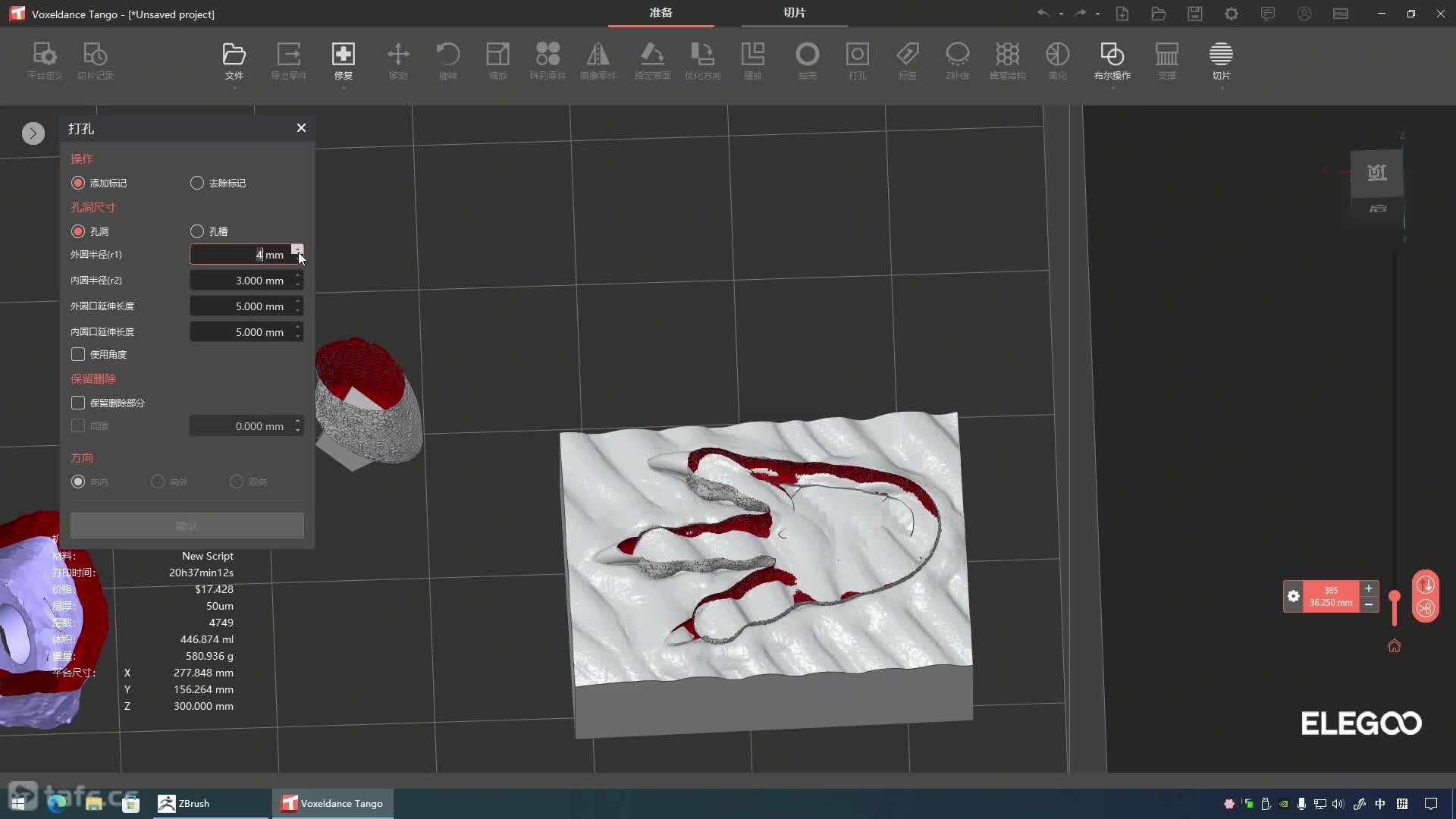Select the 向内 inward direction radio

pyautogui.click(x=78, y=482)
